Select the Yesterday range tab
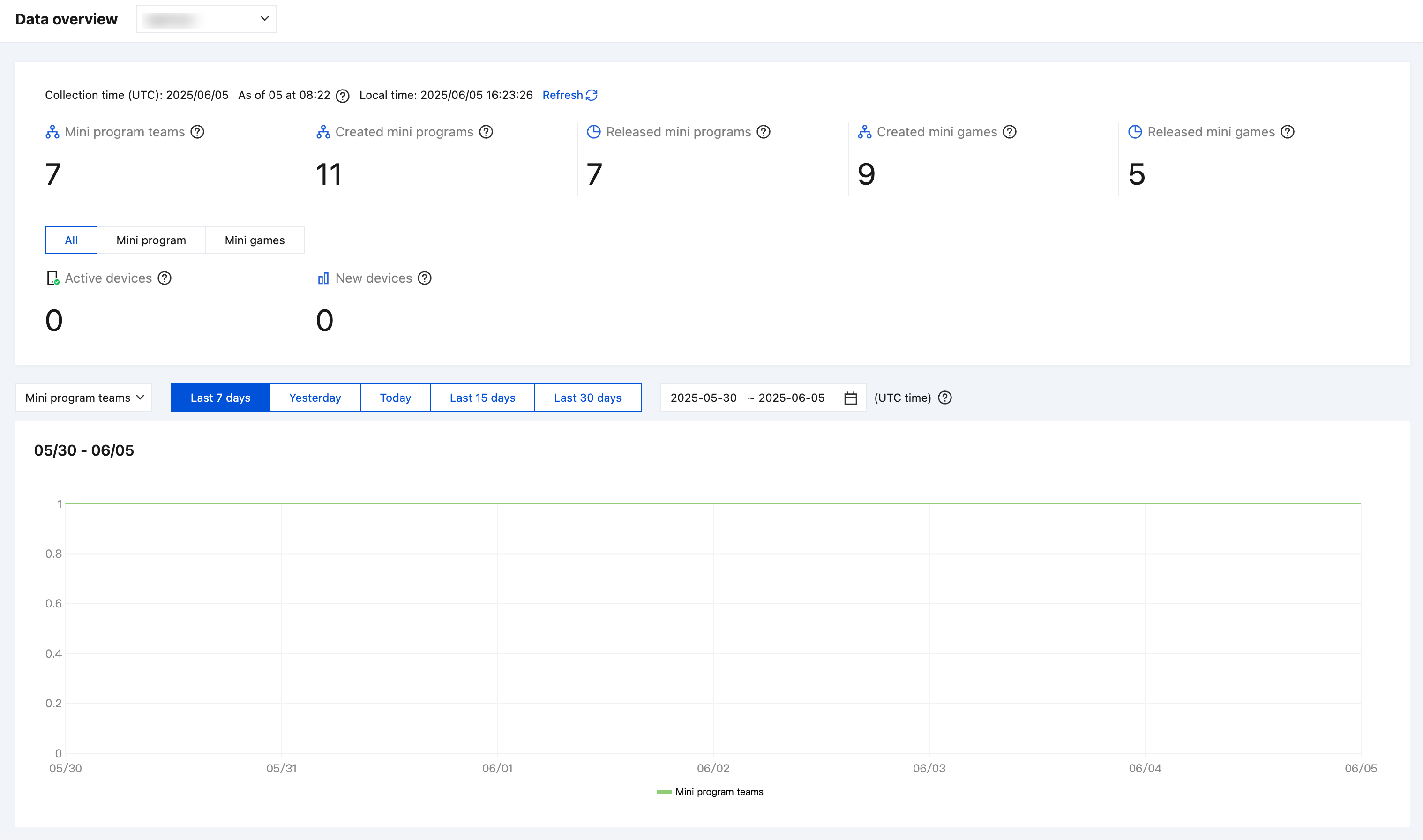The height and width of the screenshot is (840, 1423). [x=315, y=397]
